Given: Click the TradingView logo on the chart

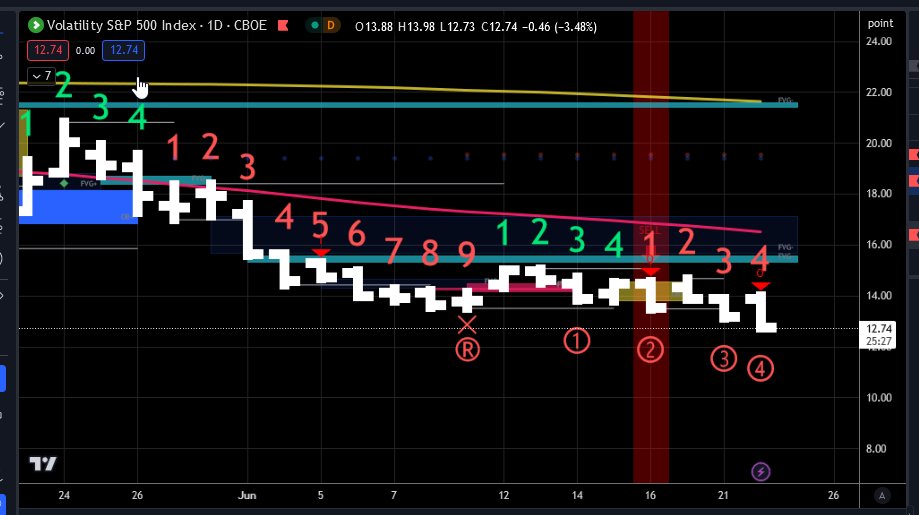Looking at the screenshot, I should (43, 464).
